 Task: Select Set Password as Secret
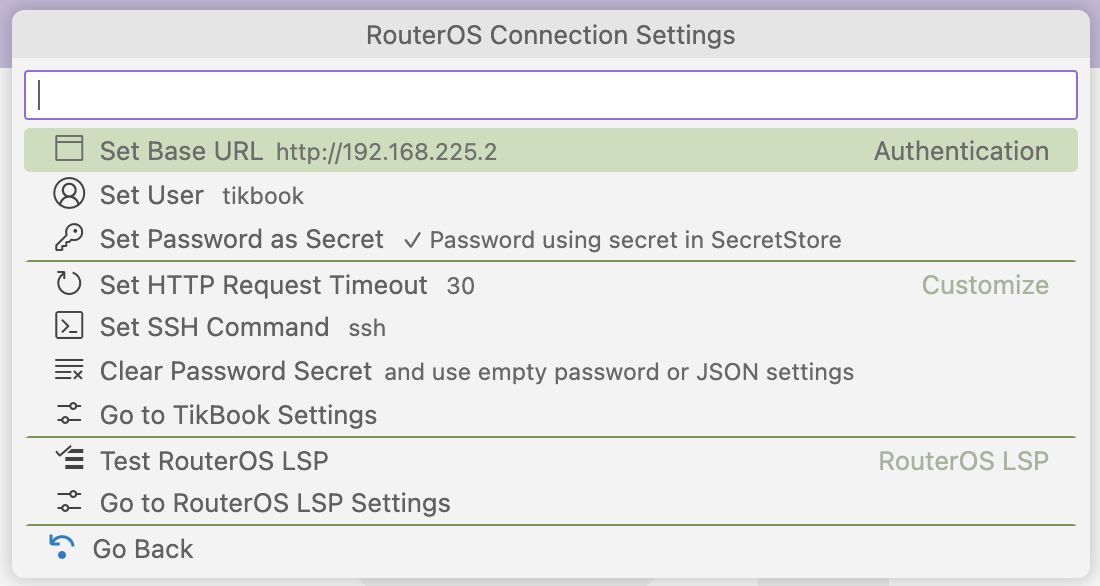point(551,239)
